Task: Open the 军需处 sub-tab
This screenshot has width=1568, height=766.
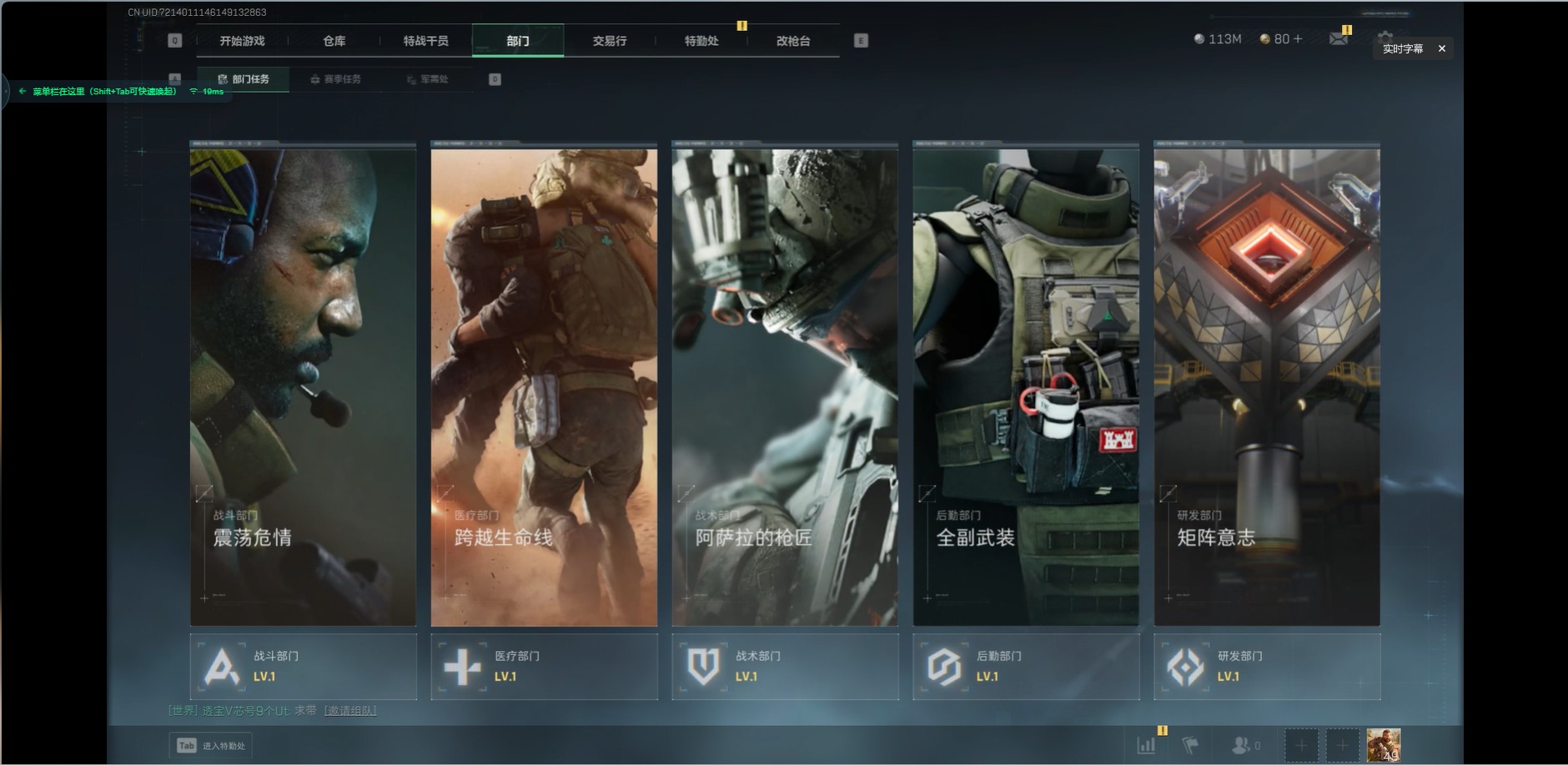Action: tap(427, 79)
